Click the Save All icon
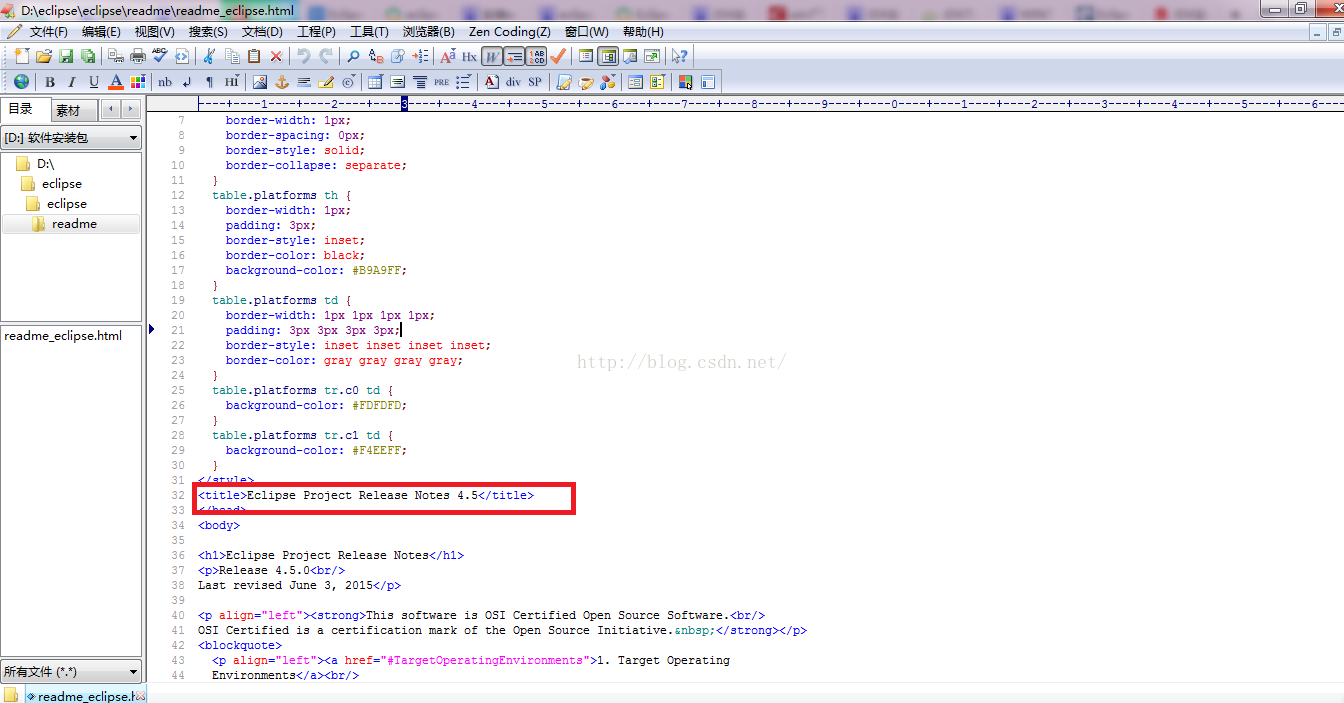1344x703 pixels. pos(88,56)
